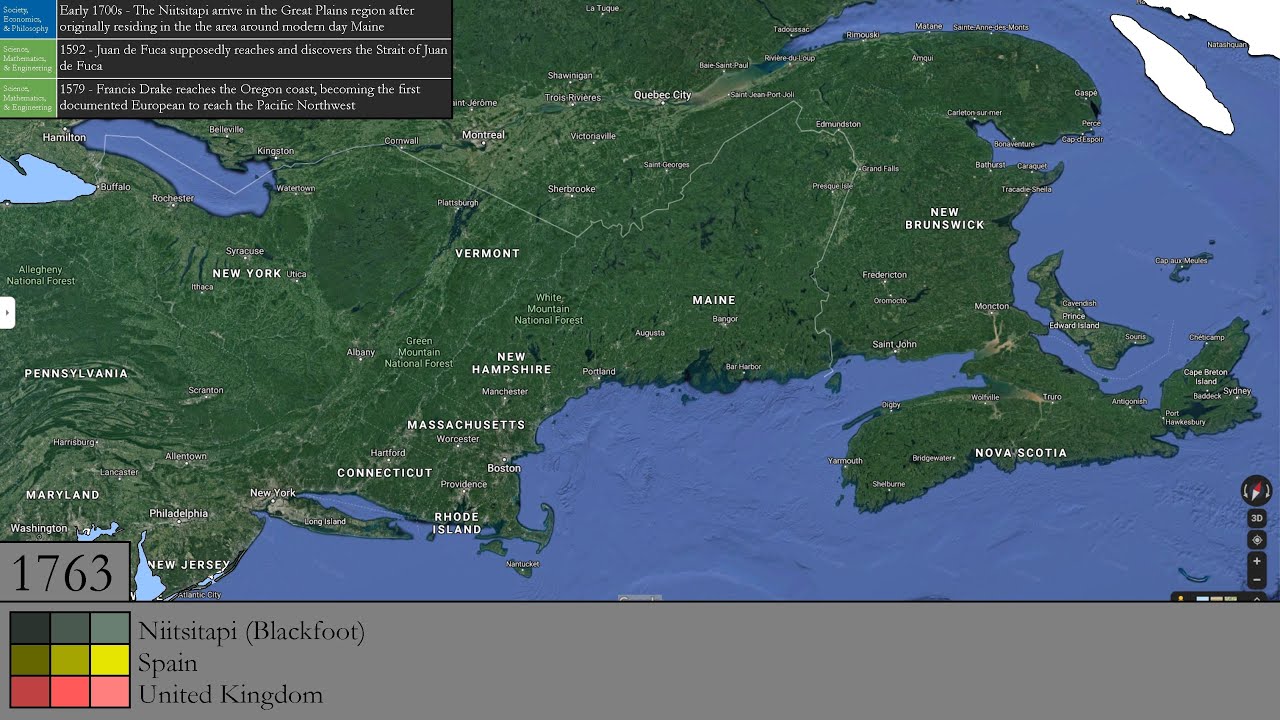The height and width of the screenshot is (720, 1280).
Task: Click the MASSACHUSETTS state label
Action: point(466,425)
